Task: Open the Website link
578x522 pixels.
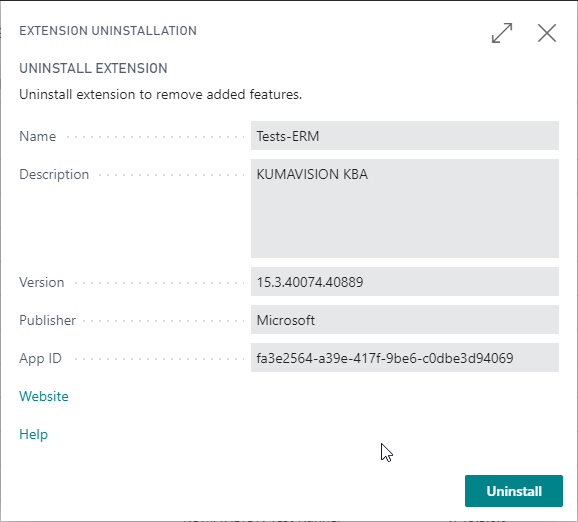Action: click(x=44, y=396)
